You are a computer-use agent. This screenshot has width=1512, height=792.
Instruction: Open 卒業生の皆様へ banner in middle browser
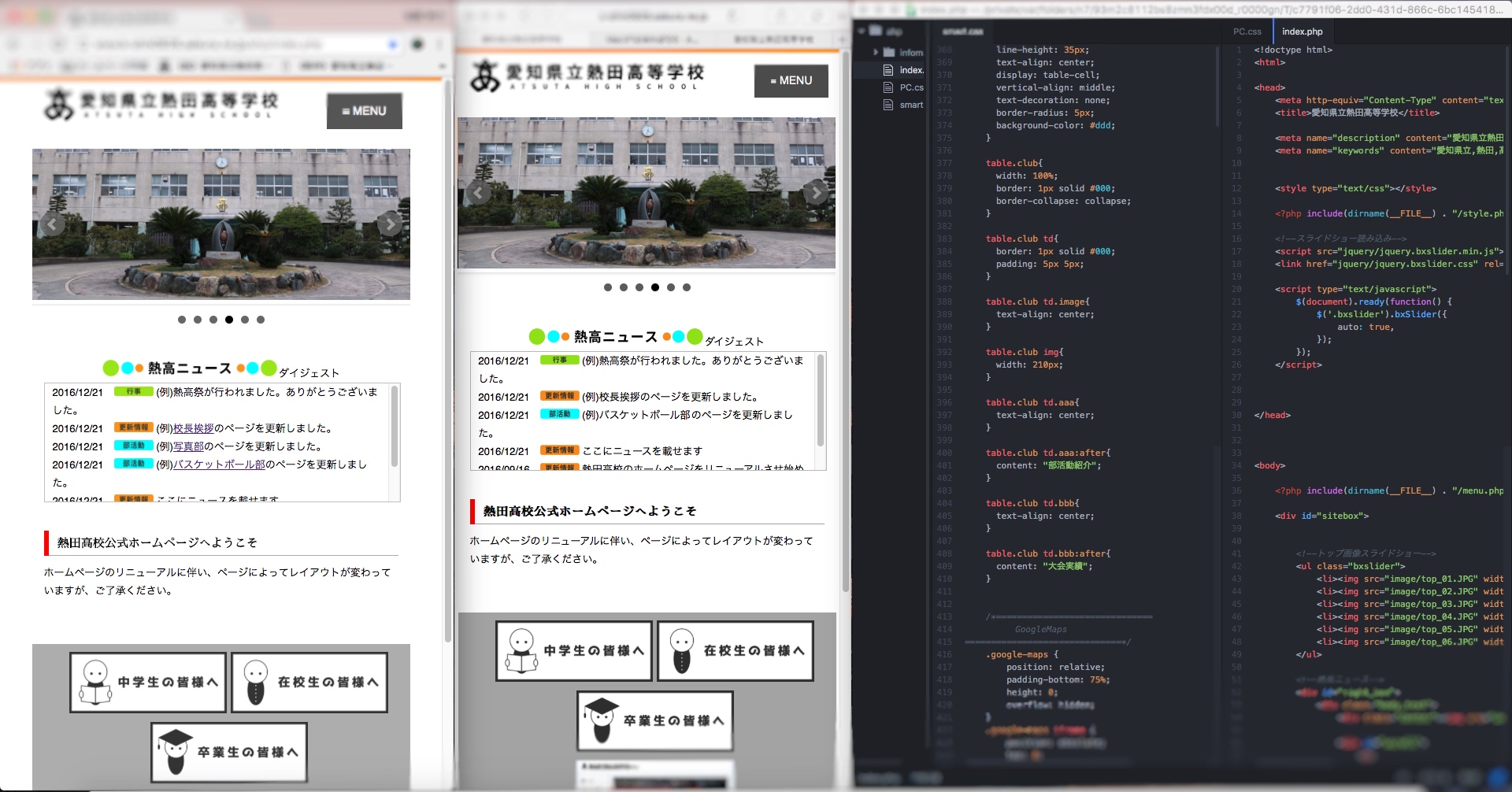655,721
